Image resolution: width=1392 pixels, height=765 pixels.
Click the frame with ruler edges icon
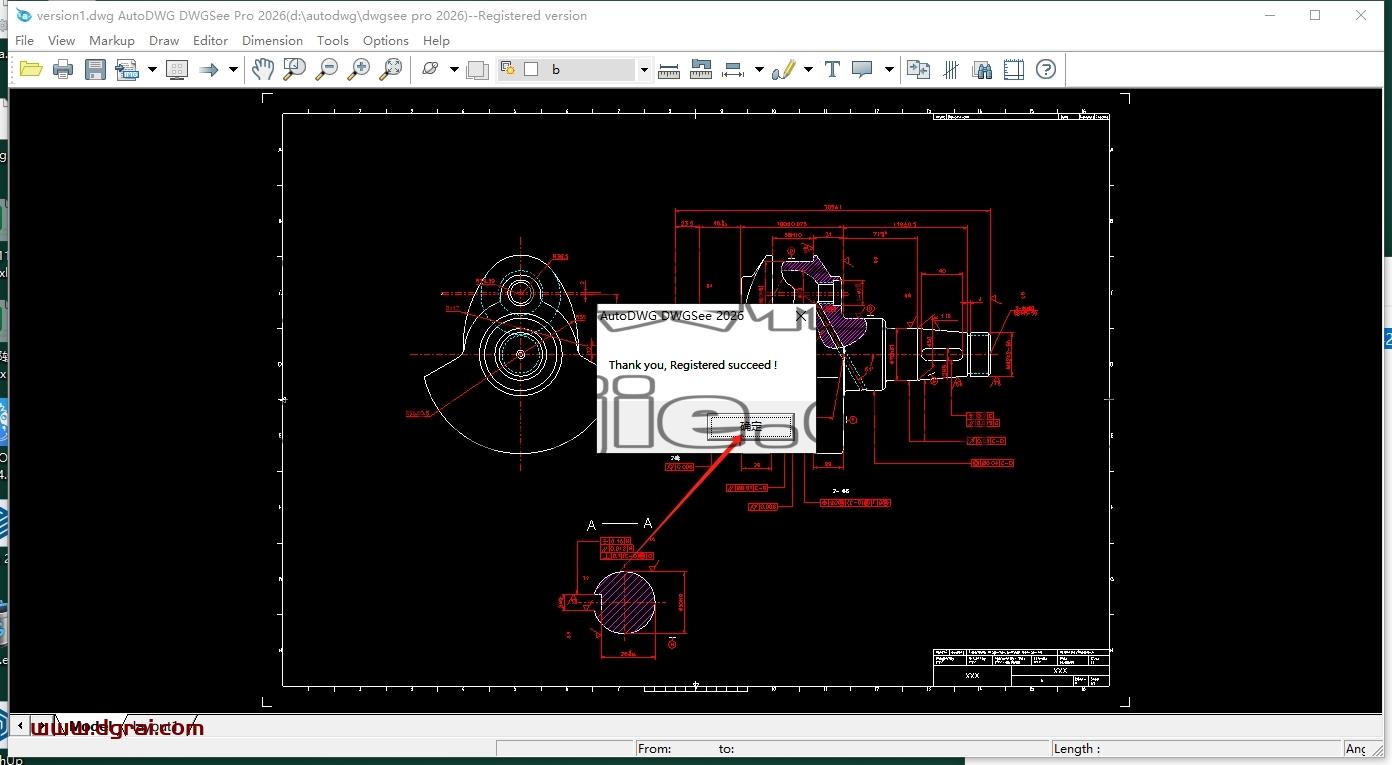[x=1014, y=69]
